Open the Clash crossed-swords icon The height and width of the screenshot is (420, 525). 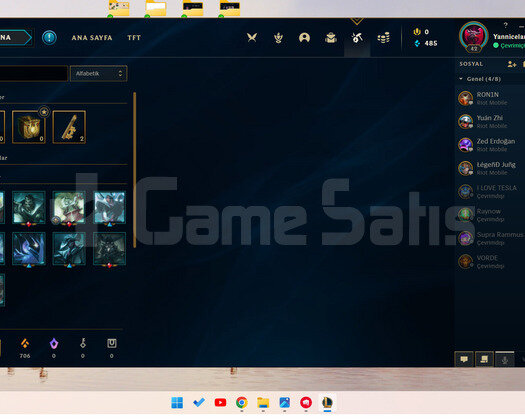click(x=252, y=38)
